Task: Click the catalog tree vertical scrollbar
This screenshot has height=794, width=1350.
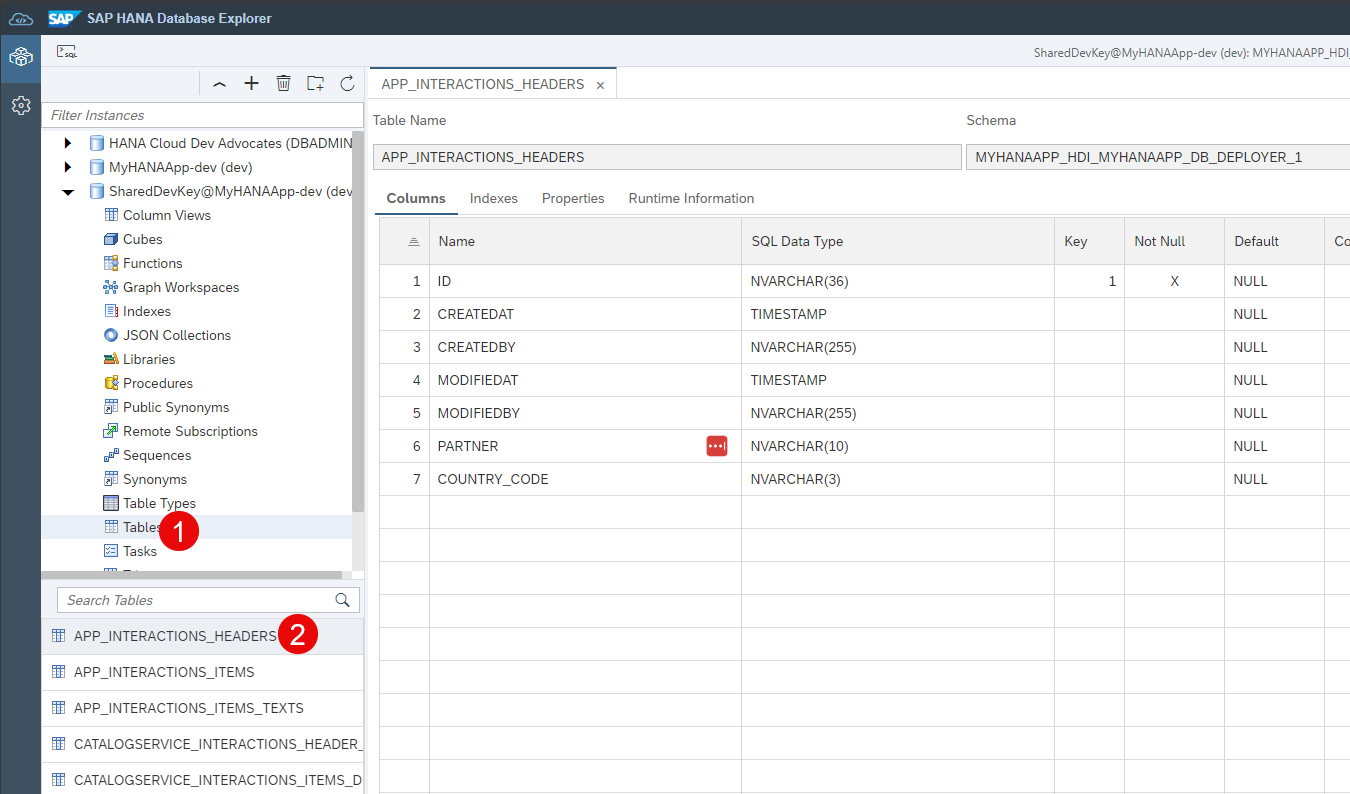Action: pyautogui.click(x=358, y=322)
